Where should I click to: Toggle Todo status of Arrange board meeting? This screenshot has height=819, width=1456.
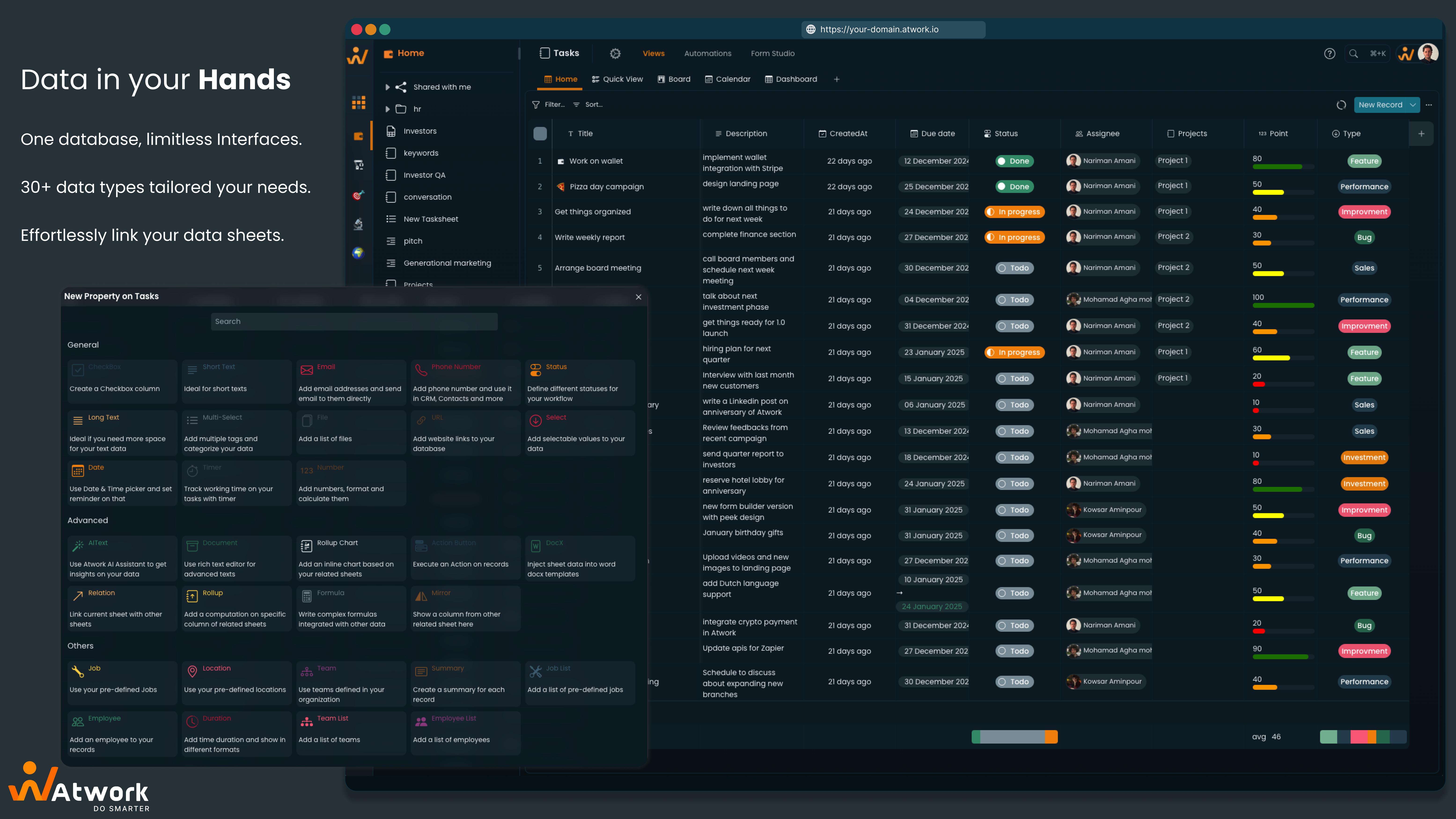[1014, 268]
